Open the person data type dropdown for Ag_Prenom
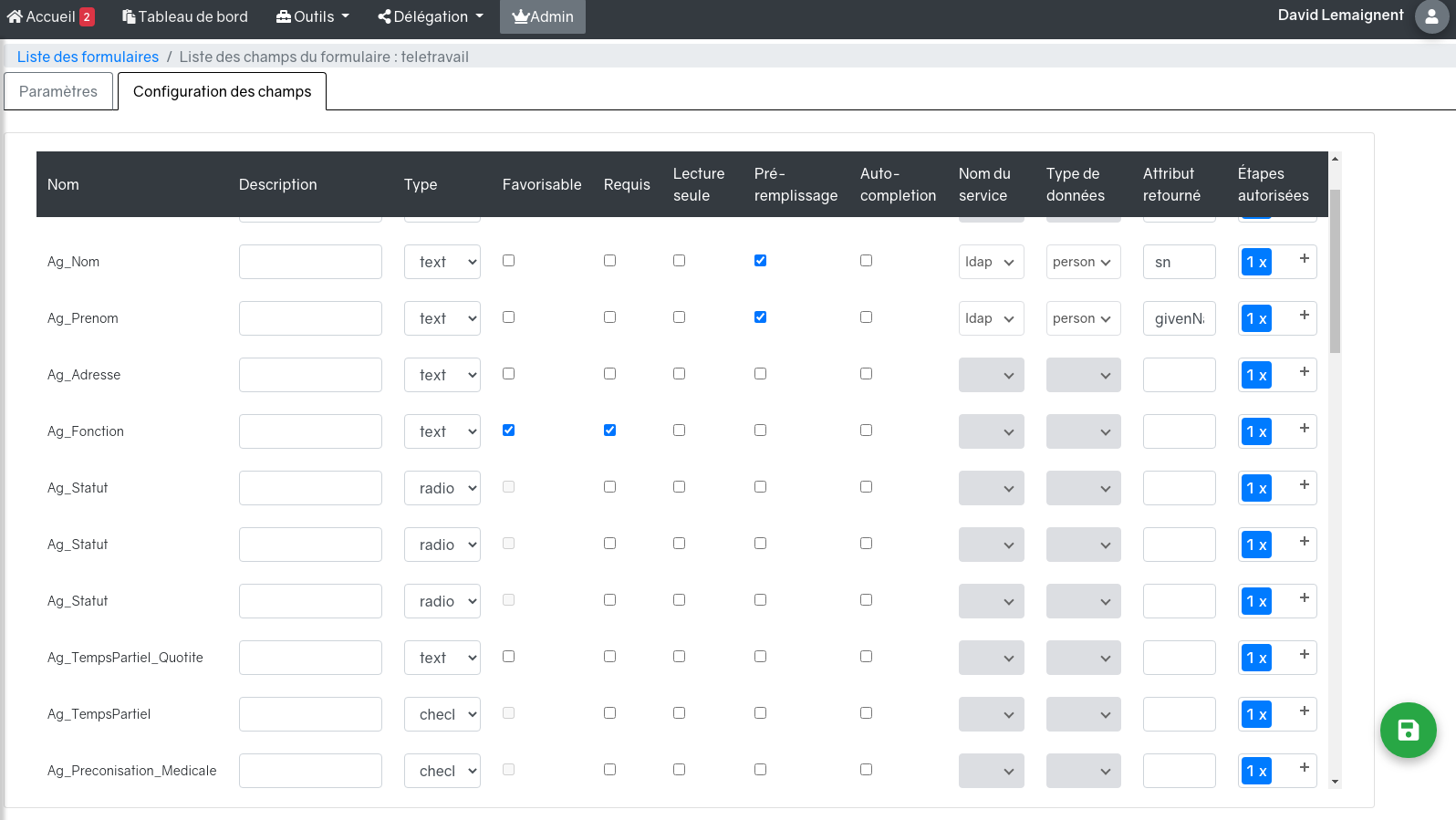The height and width of the screenshot is (820, 1456). pyautogui.click(x=1083, y=318)
